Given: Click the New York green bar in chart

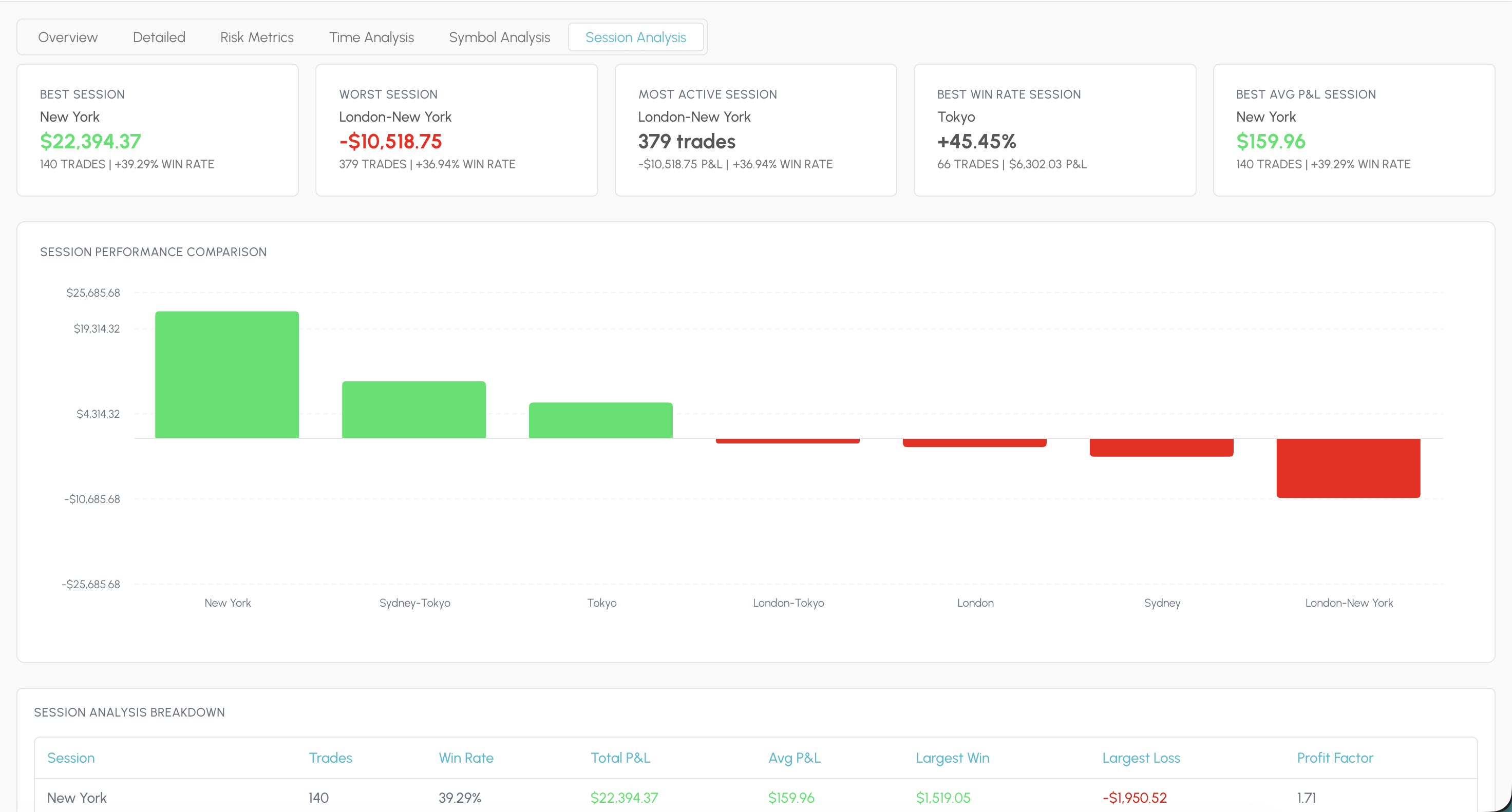Looking at the screenshot, I should (227, 374).
